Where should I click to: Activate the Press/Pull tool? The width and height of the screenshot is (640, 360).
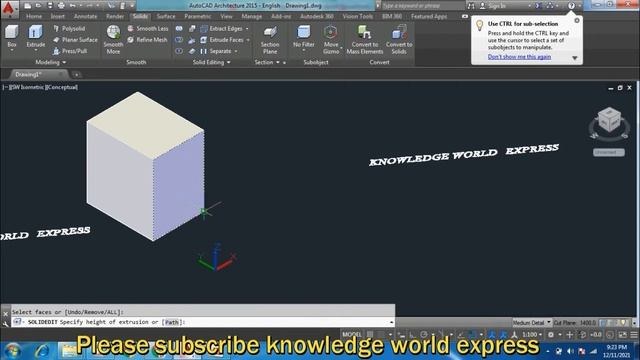click(x=70, y=51)
